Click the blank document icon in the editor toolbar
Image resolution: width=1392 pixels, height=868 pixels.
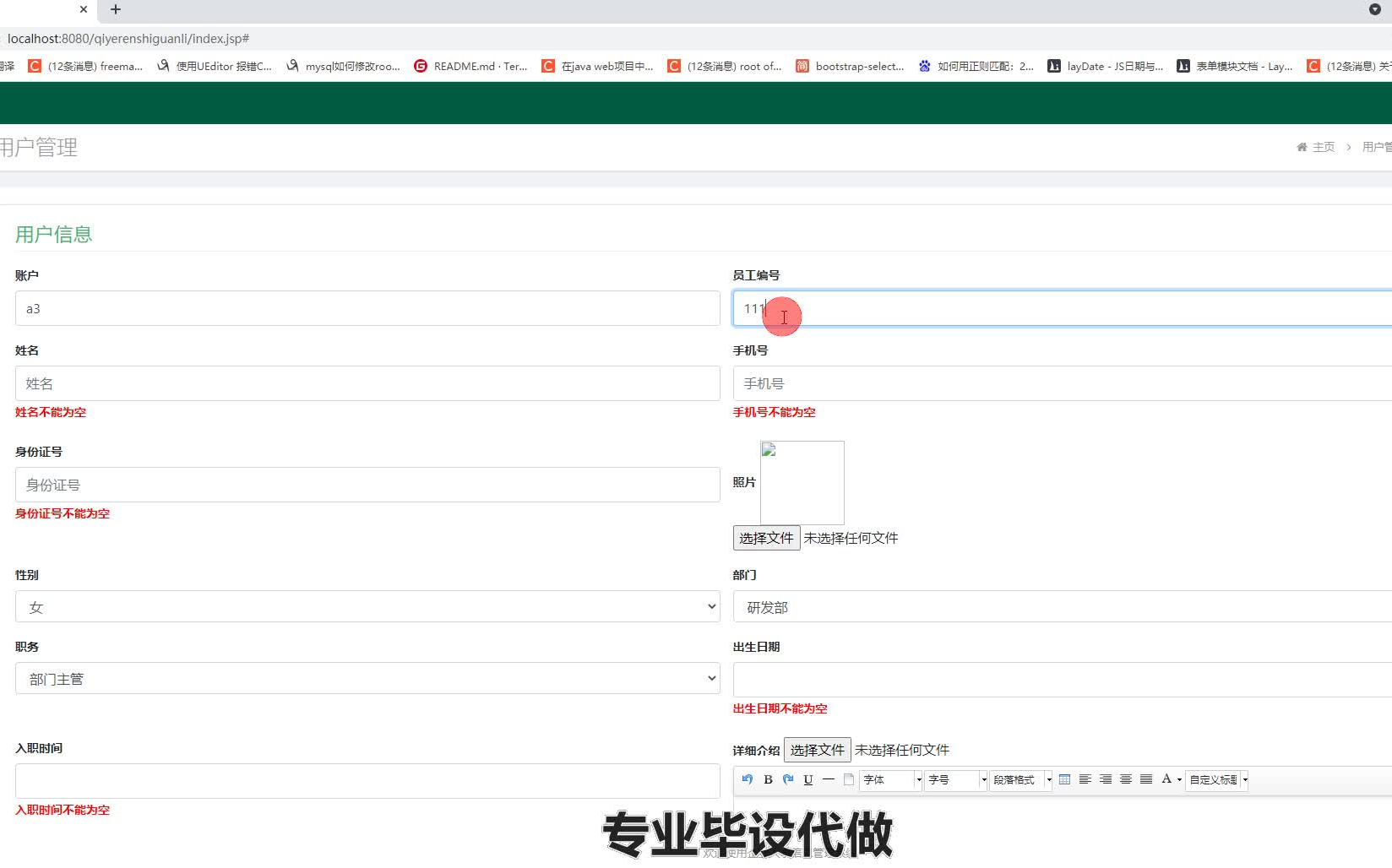[849, 779]
